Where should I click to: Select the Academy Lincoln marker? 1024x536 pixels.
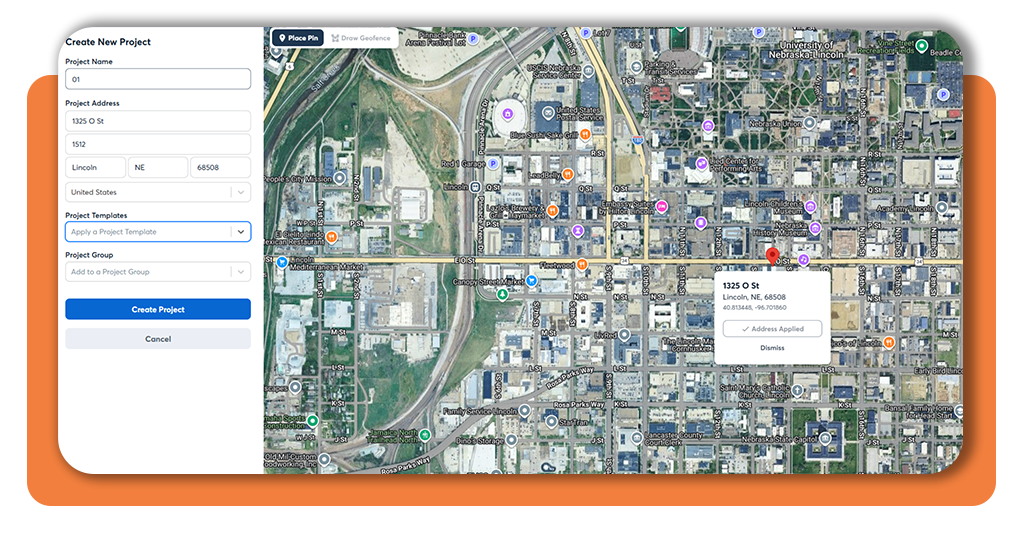point(942,208)
